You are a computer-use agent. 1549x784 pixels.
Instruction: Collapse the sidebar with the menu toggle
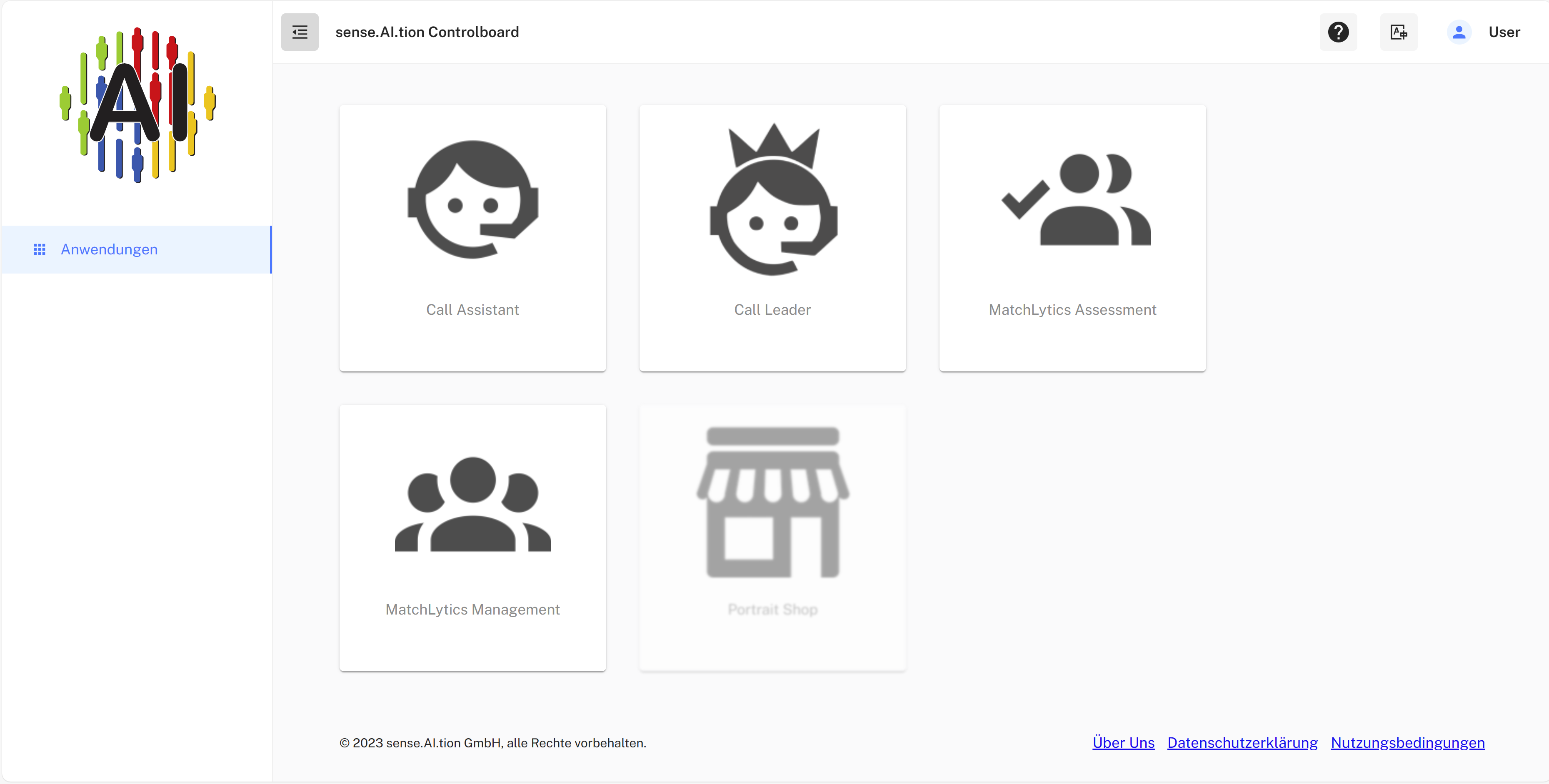click(x=300, y=32)
